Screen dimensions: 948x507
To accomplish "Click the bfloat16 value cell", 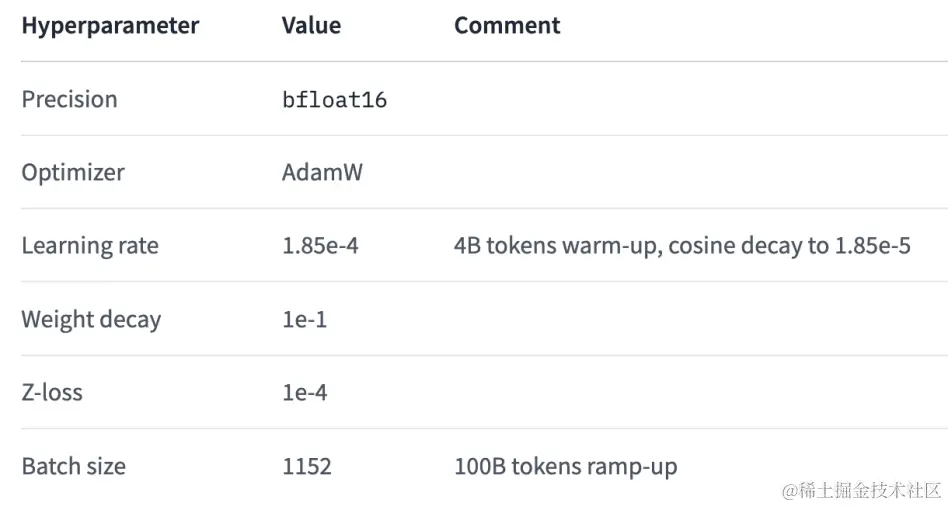I will [334, 99].
